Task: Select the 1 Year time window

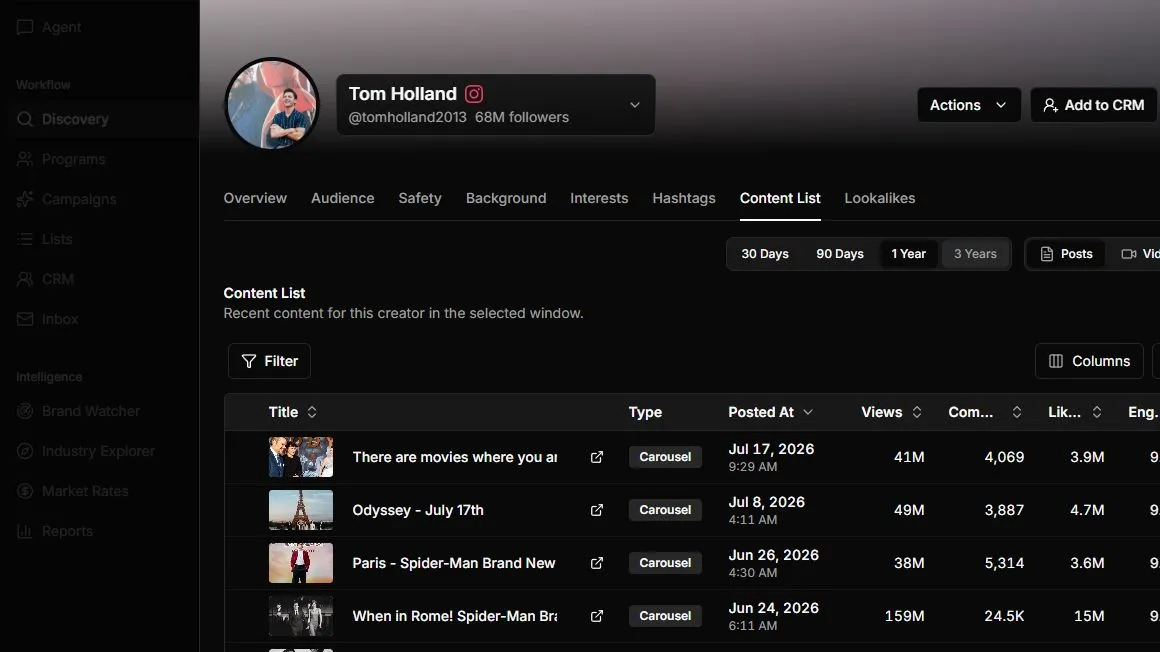Action: pyautogui.click(x=908, y=254)
